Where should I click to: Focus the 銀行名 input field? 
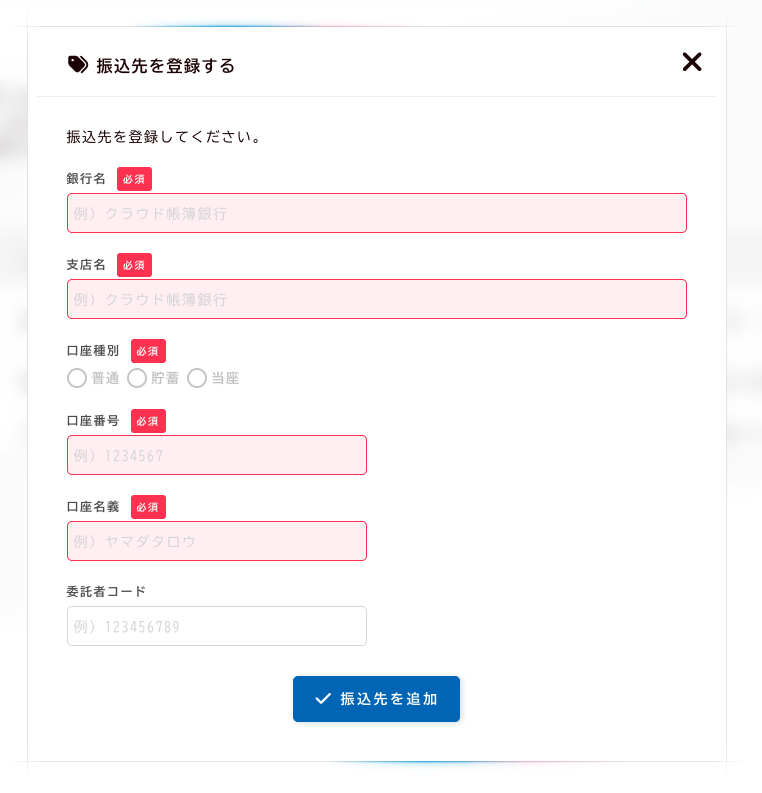tap(376, 213)
